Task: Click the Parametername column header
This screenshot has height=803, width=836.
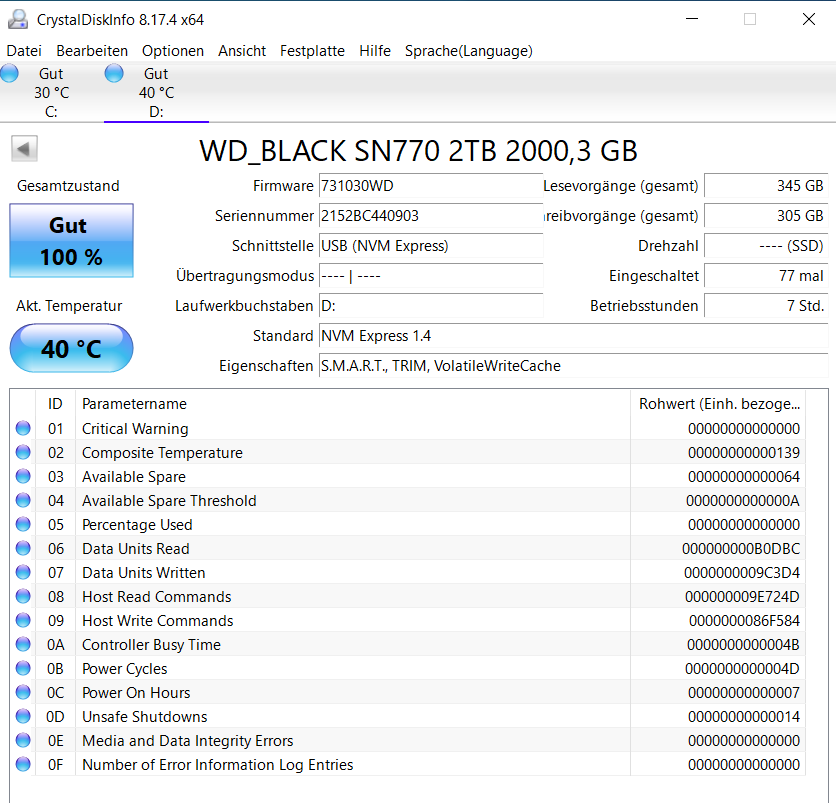Action: click(353, 404)
